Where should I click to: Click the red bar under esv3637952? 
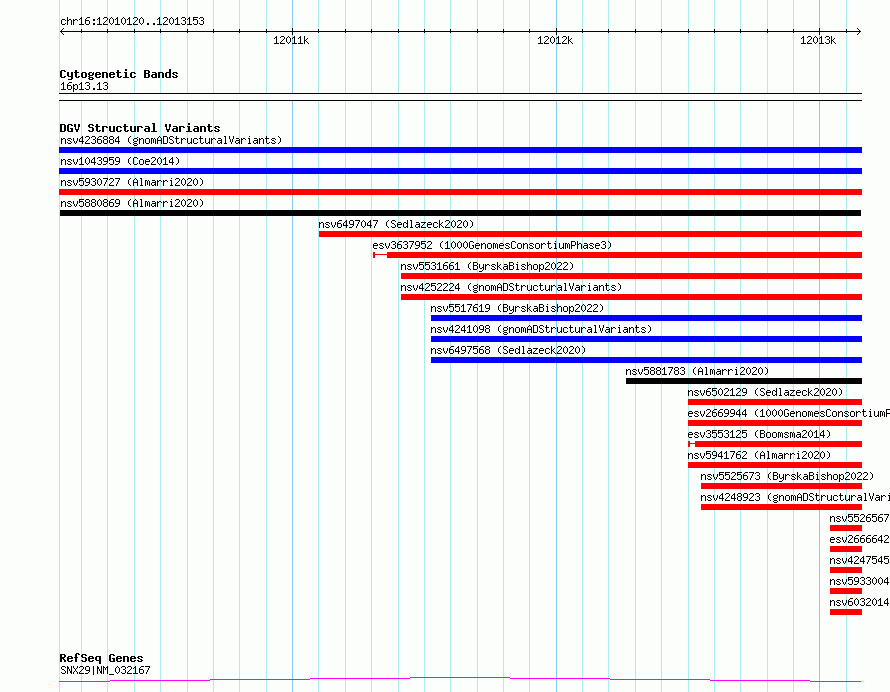[x=618, y=255]
